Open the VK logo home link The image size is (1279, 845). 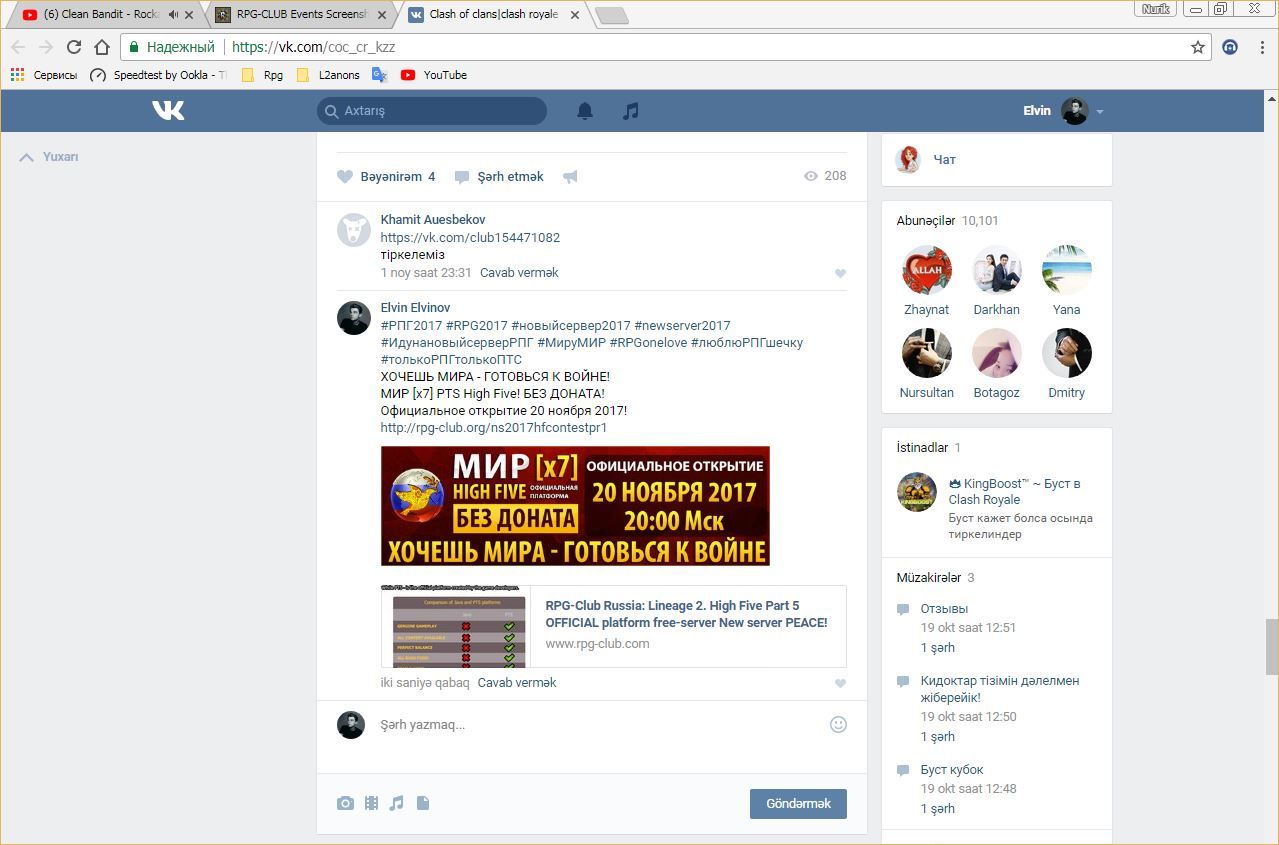[168, 111]
